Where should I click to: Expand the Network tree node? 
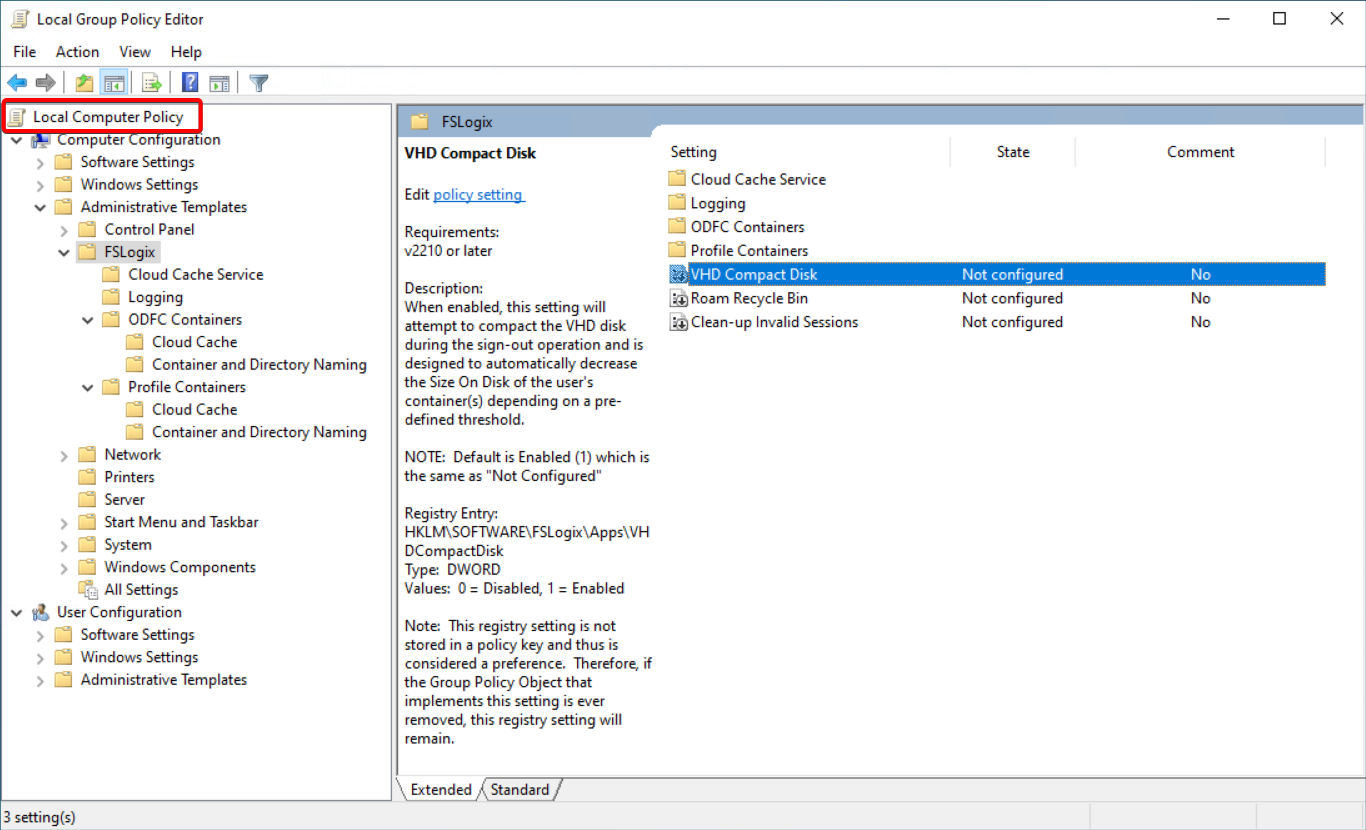tap(63, 454)
